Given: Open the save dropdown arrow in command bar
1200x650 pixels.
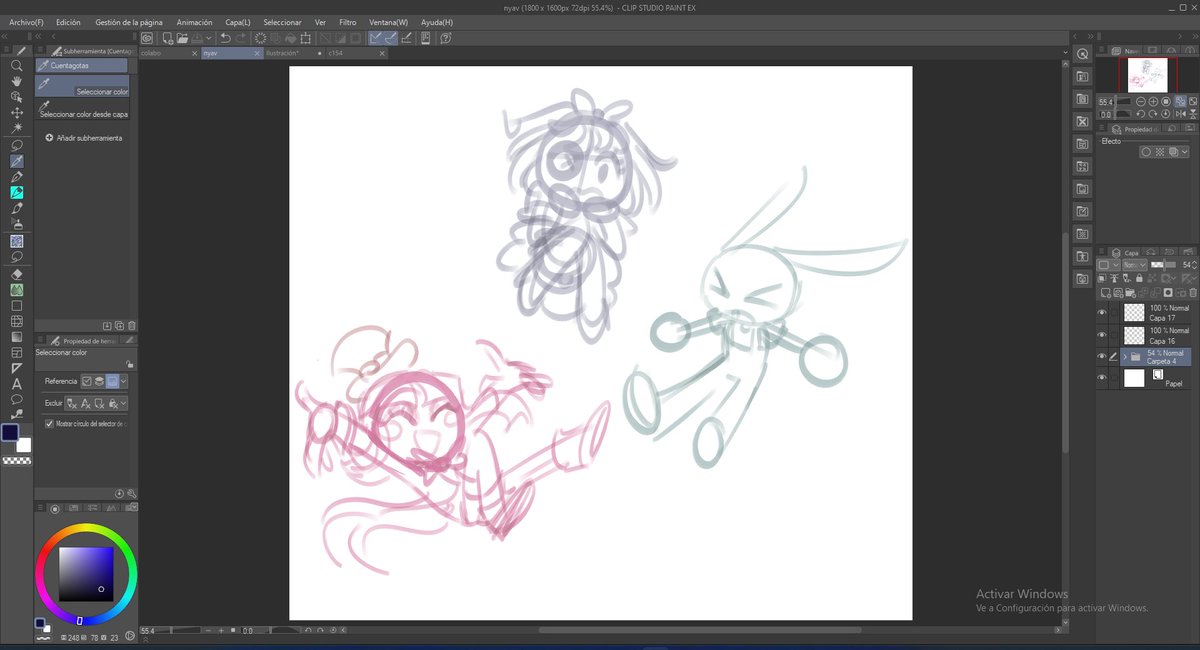Looking at the screenshot, I should tap(208, 38).
